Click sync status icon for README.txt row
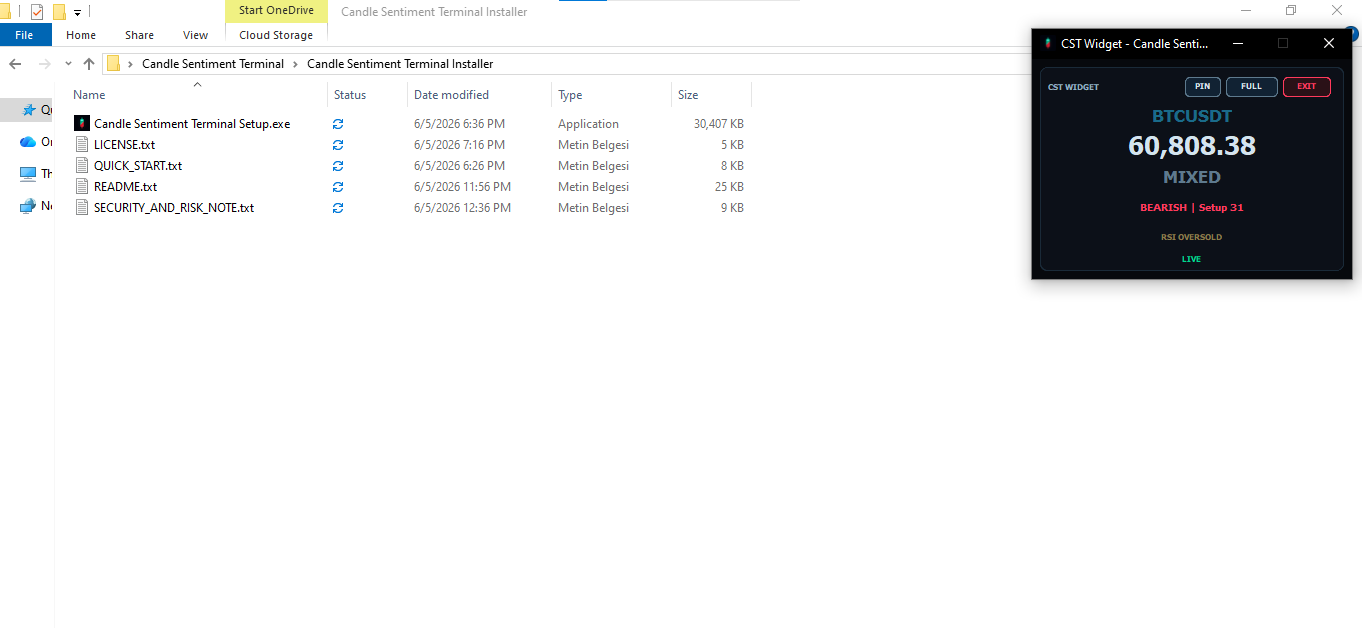The height and width of the screenshot is (628, 1362). click(x=338, y=187)
